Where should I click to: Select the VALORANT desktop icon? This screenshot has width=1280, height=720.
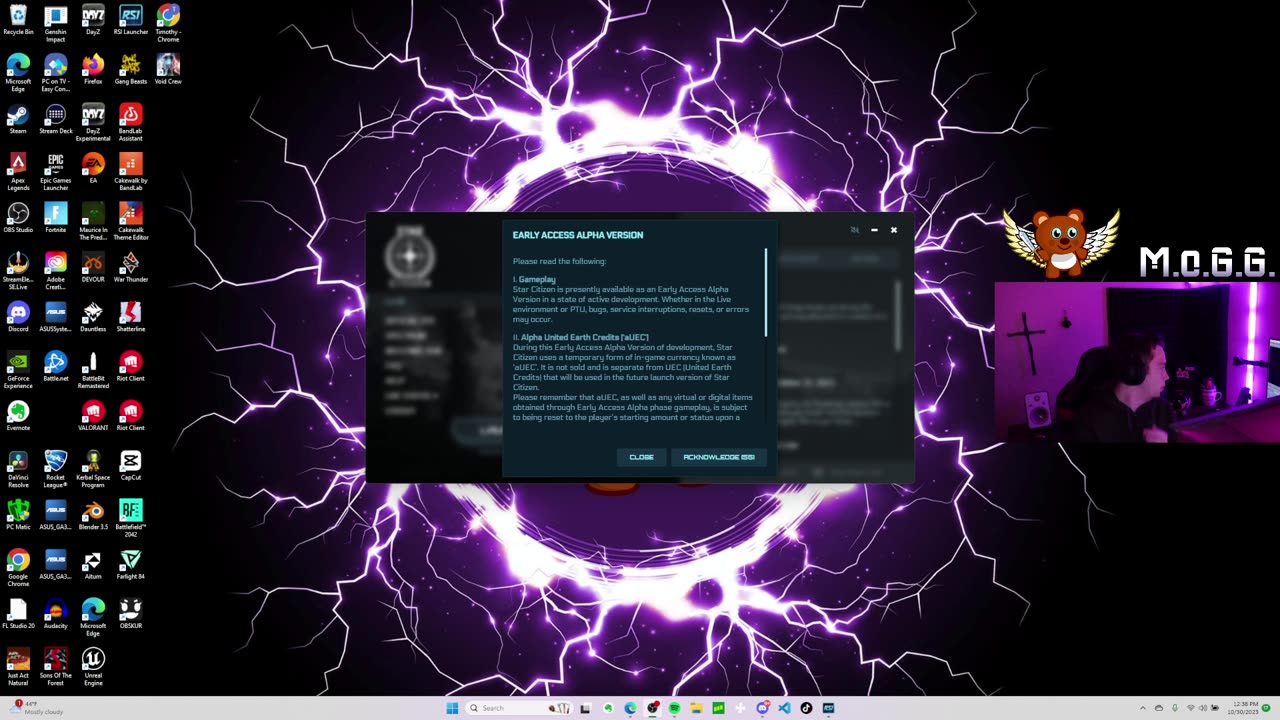point(93,416)
